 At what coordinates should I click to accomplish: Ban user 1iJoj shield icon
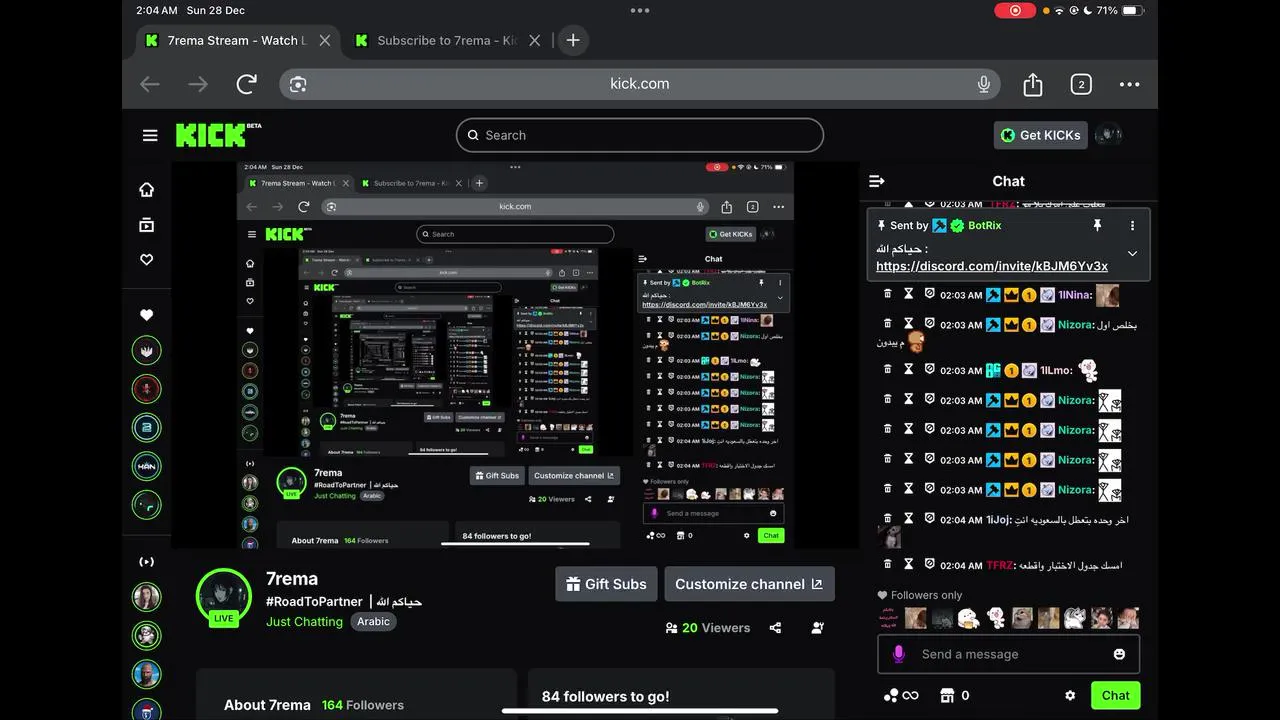tap(930, 519)
